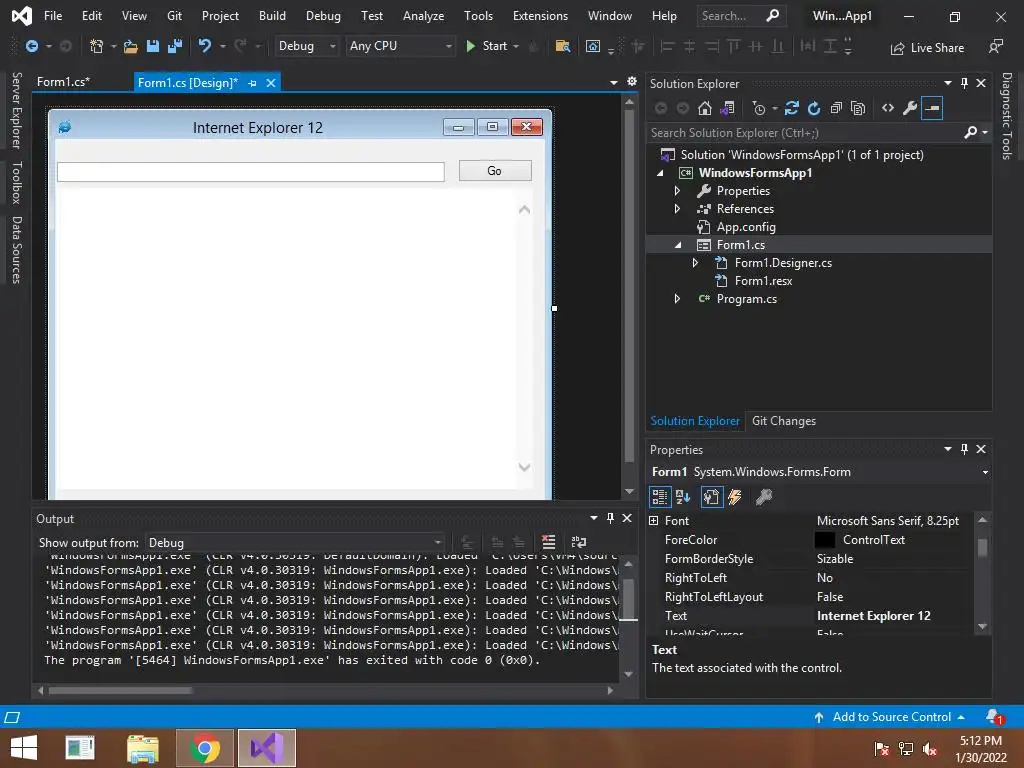Click the Undo arrow icon
The image size is (1024, 768).
[204, 46]
